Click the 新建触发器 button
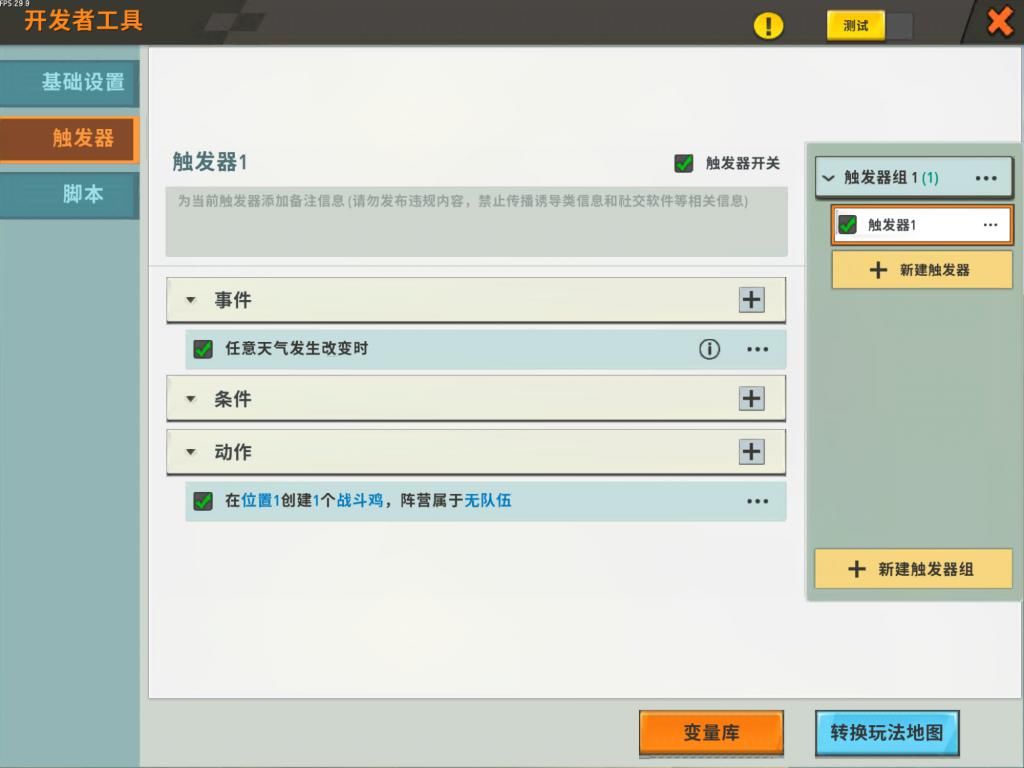The height and width of the screenshot is (768, 1024). point(919,270)
